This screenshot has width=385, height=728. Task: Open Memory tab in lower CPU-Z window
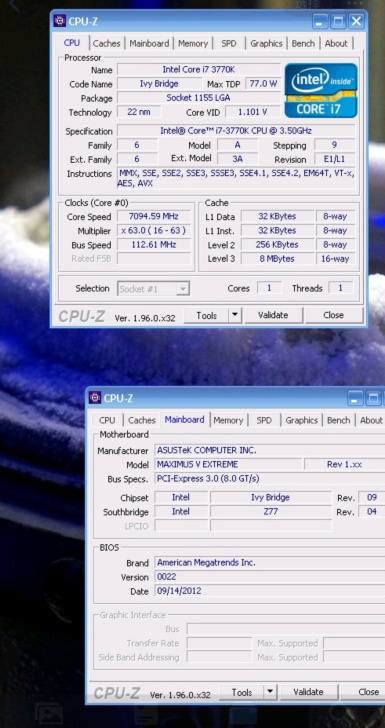(x=228, y=420)
